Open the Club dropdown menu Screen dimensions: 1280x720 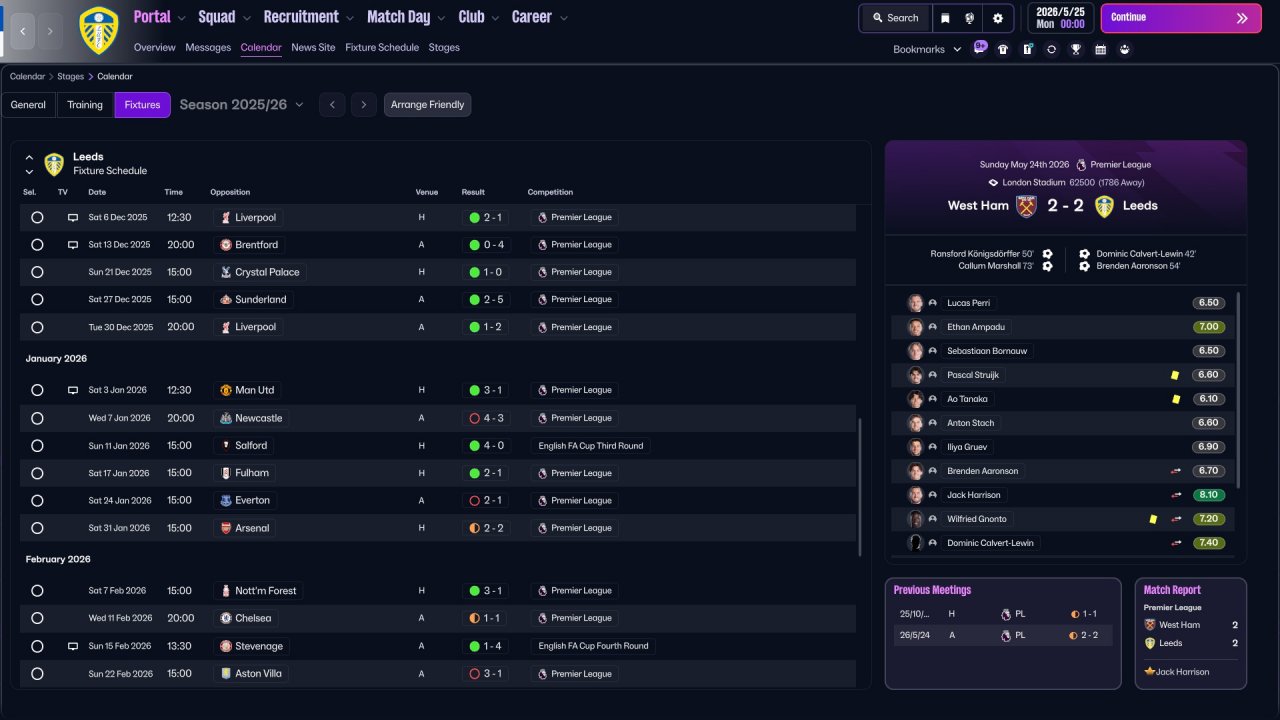[478, 17]
